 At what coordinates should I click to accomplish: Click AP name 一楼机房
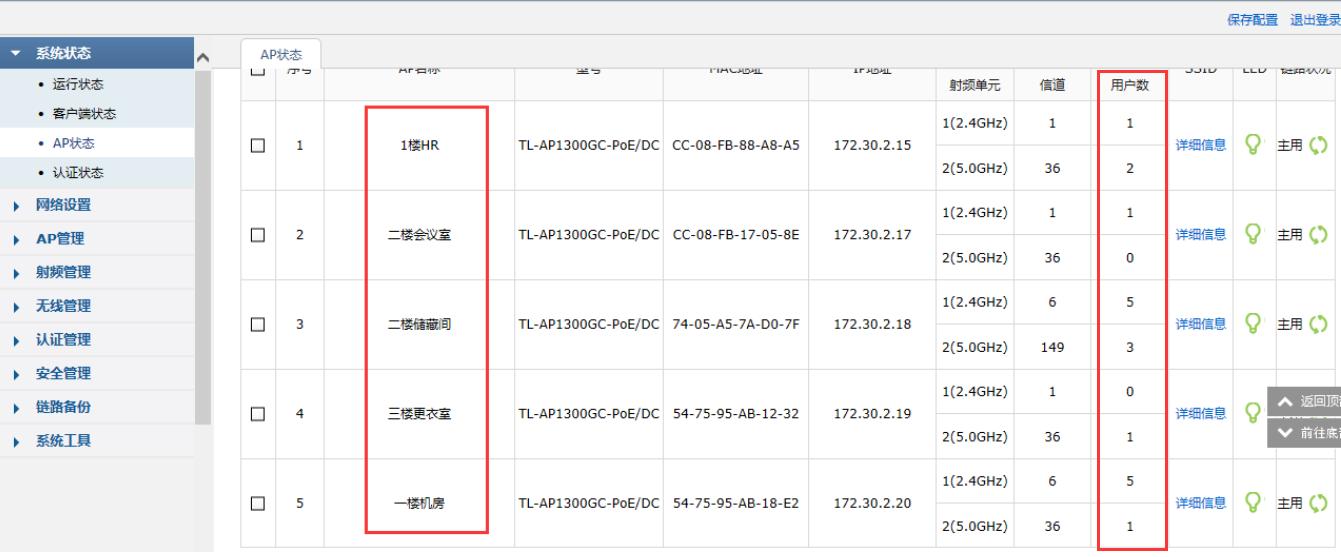(419, 503)
